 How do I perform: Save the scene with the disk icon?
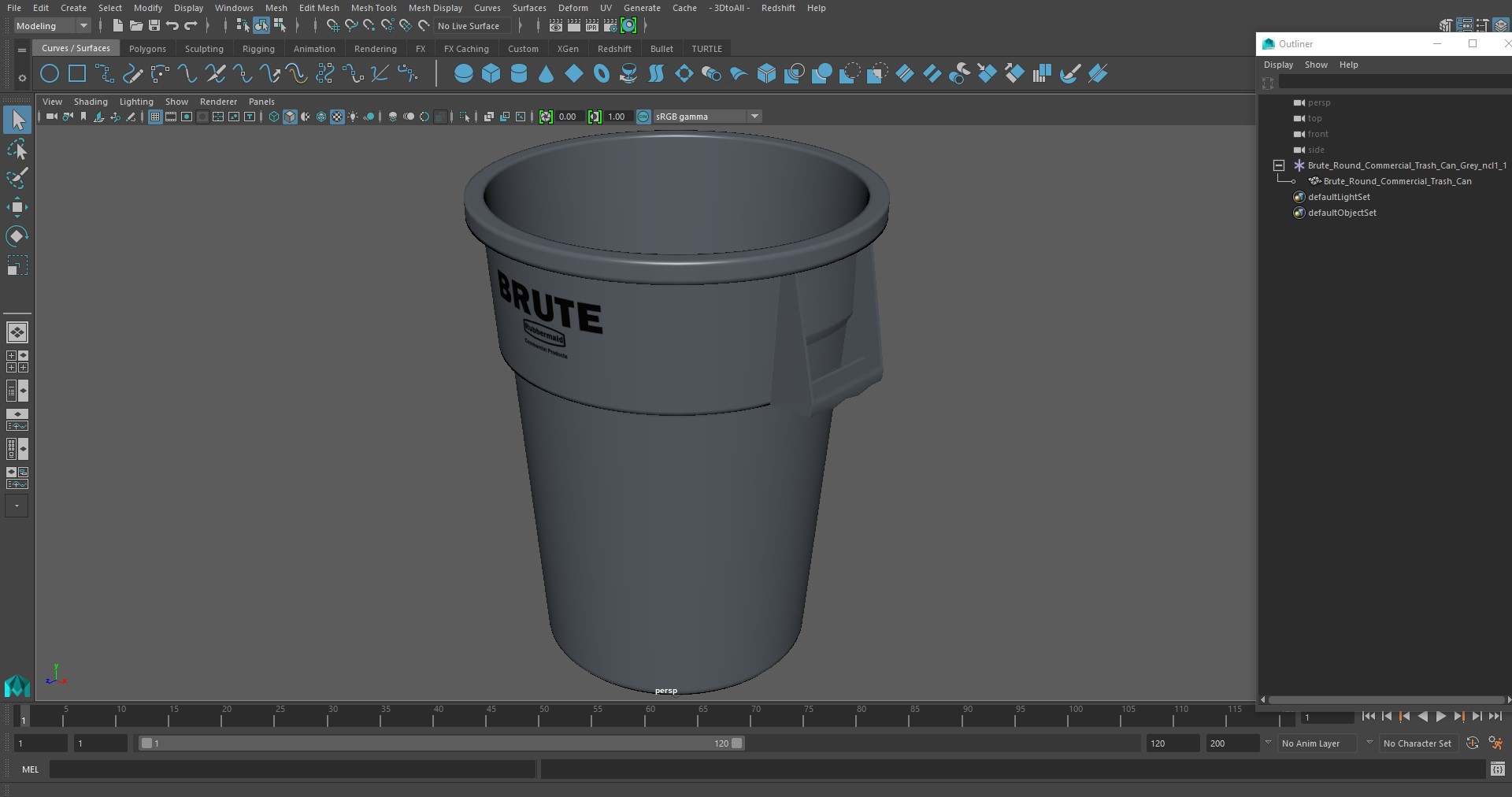[x=154, y=26]
